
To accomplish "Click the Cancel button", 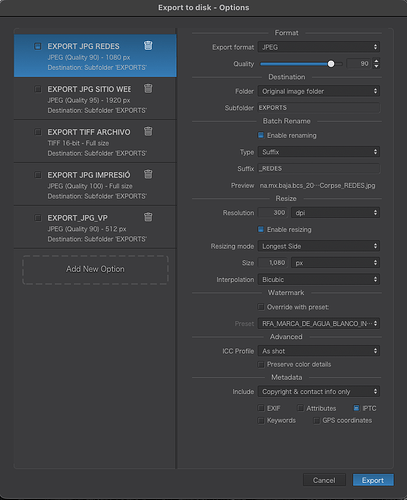I will click(324, 480).
